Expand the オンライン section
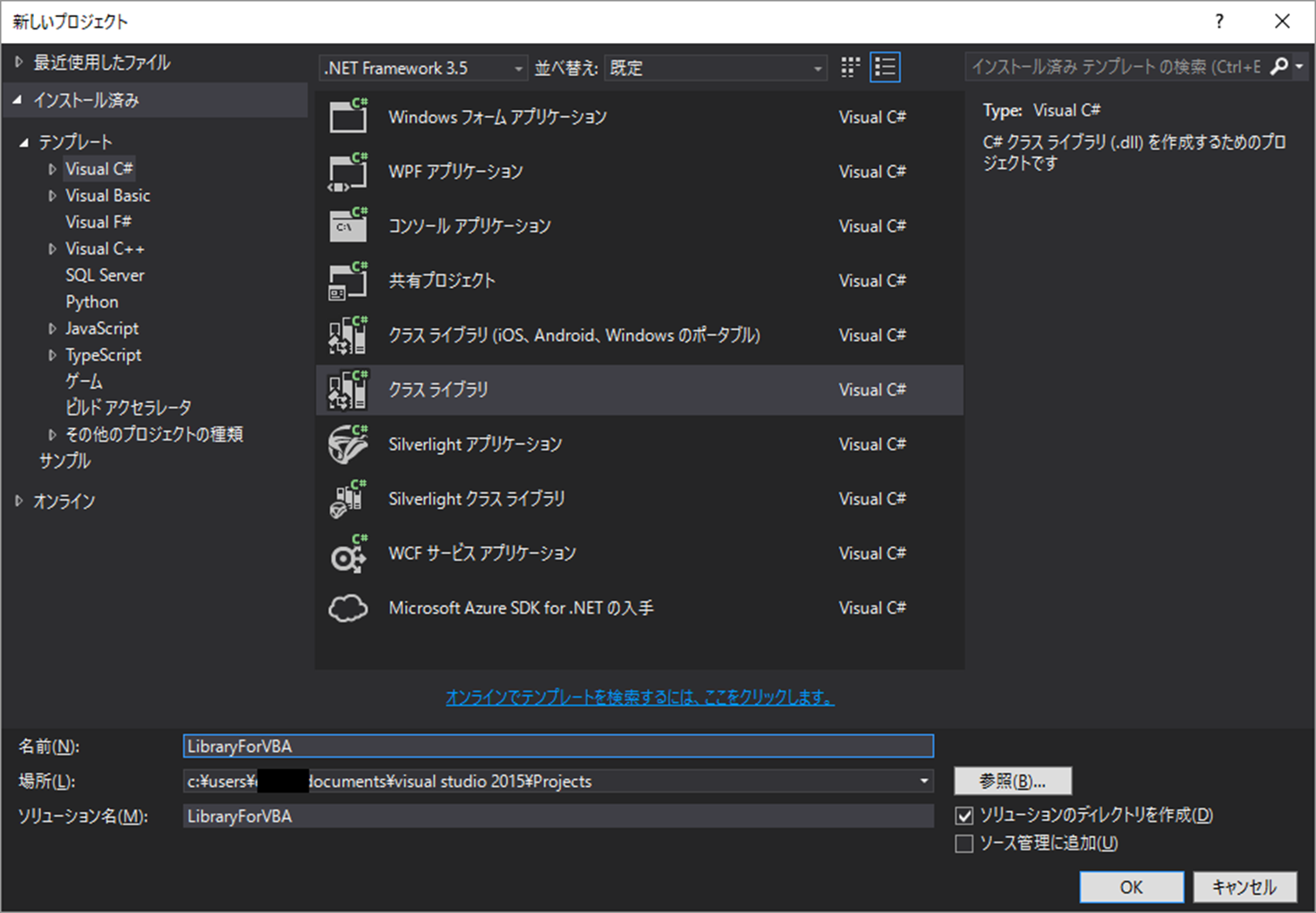The height and width of the screenshot is (913, 1316). [19, 502]
